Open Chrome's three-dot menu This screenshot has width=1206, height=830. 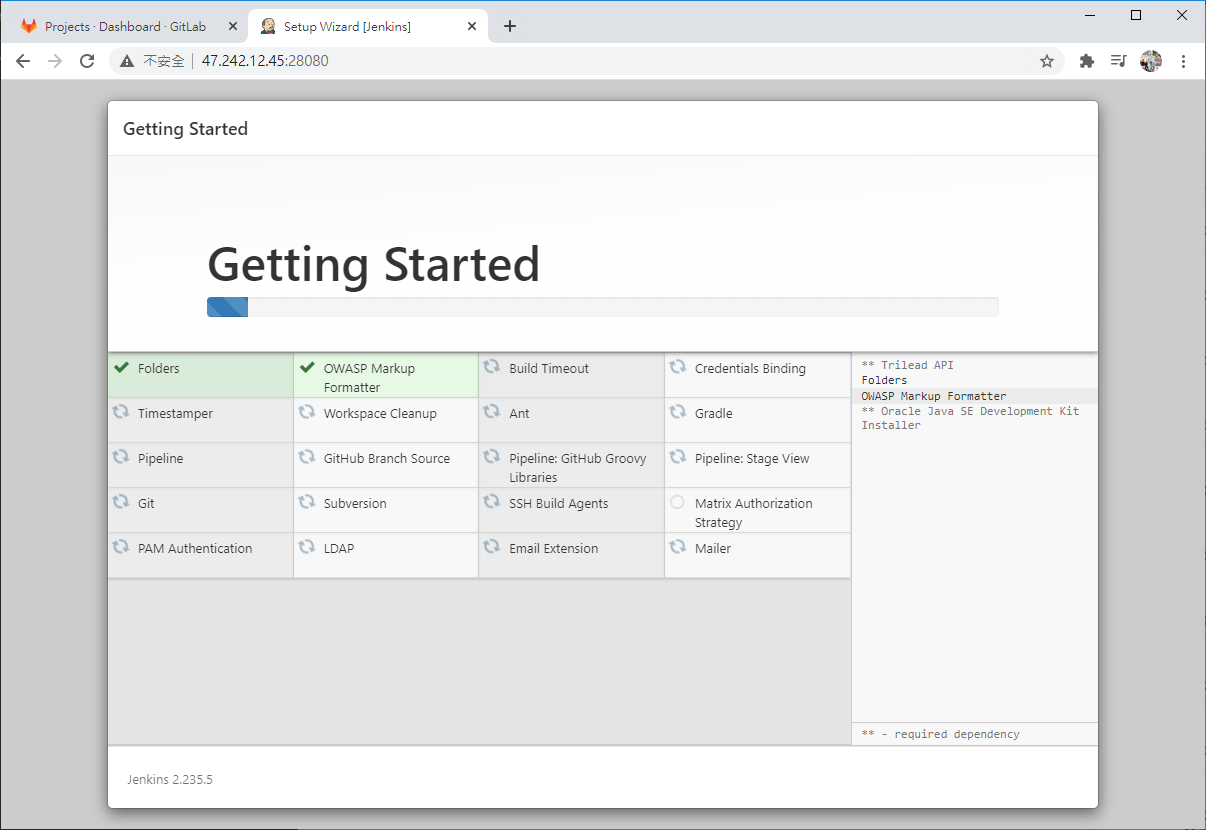(x=1184, y=61)
